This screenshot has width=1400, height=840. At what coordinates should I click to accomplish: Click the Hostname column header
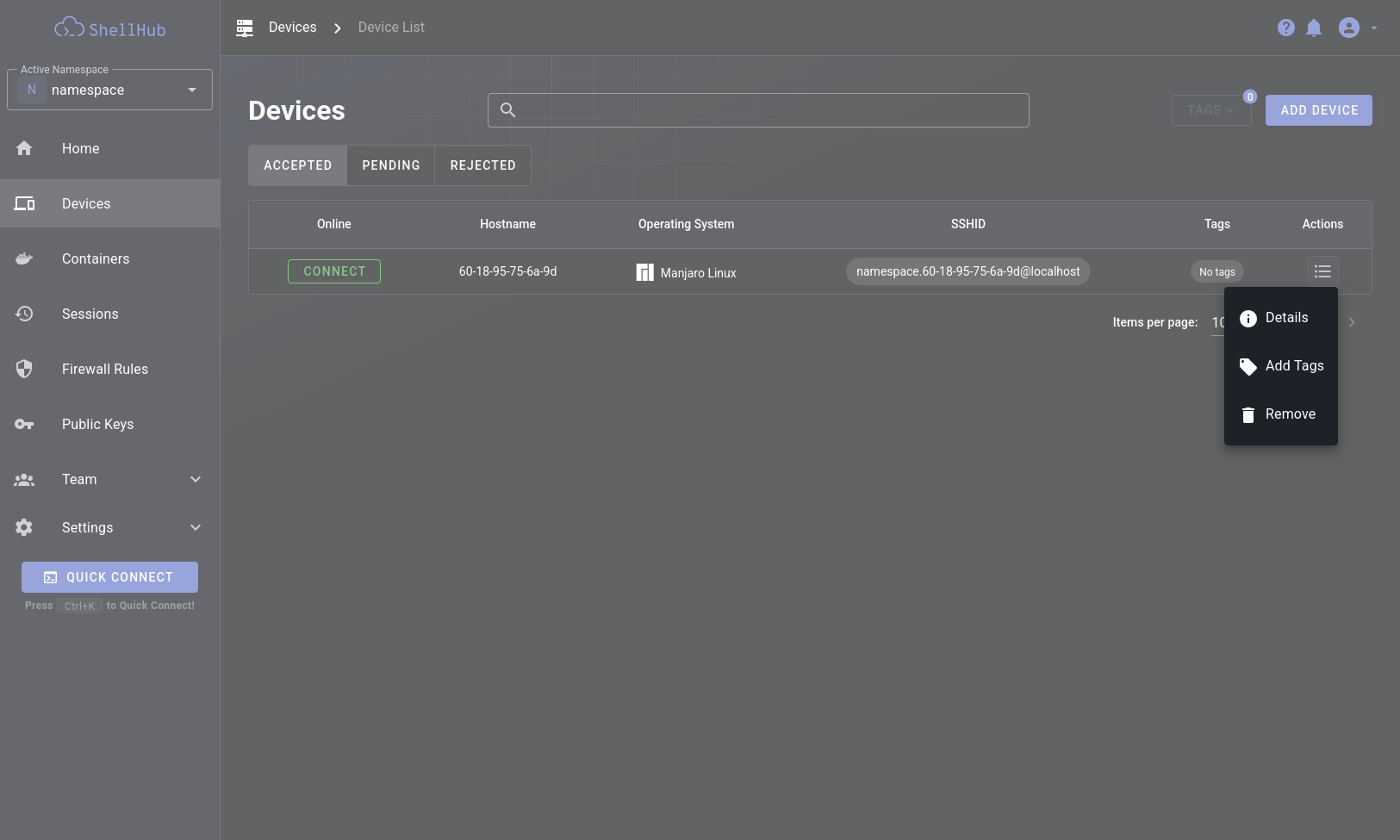(507, 224)
